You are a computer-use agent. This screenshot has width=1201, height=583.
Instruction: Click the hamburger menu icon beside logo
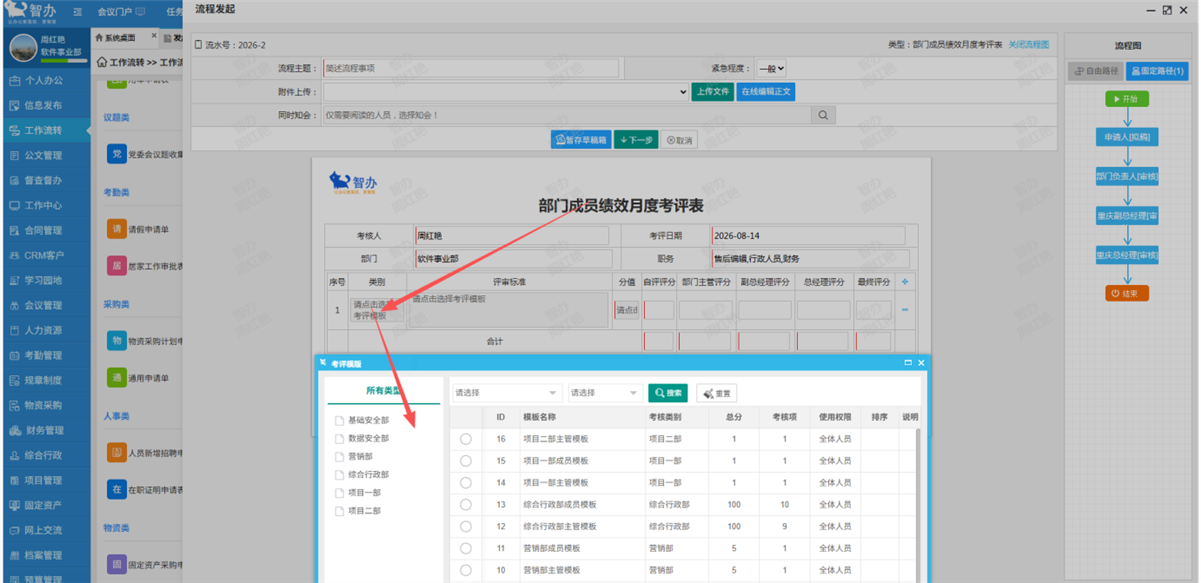click(78, 12)
